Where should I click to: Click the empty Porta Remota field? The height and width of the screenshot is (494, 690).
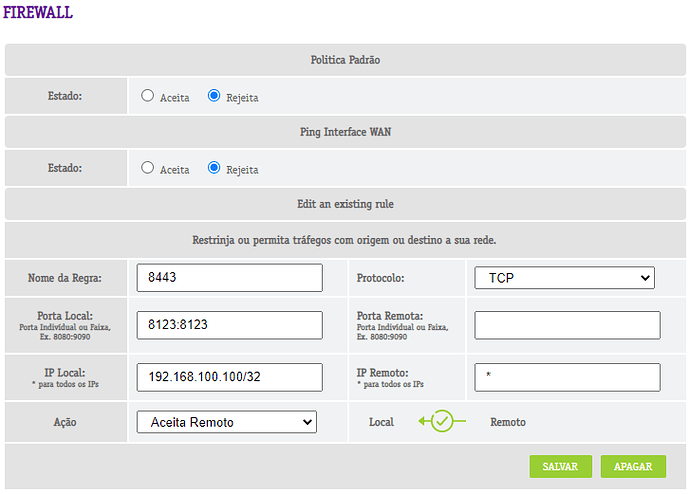click(567, 325)
